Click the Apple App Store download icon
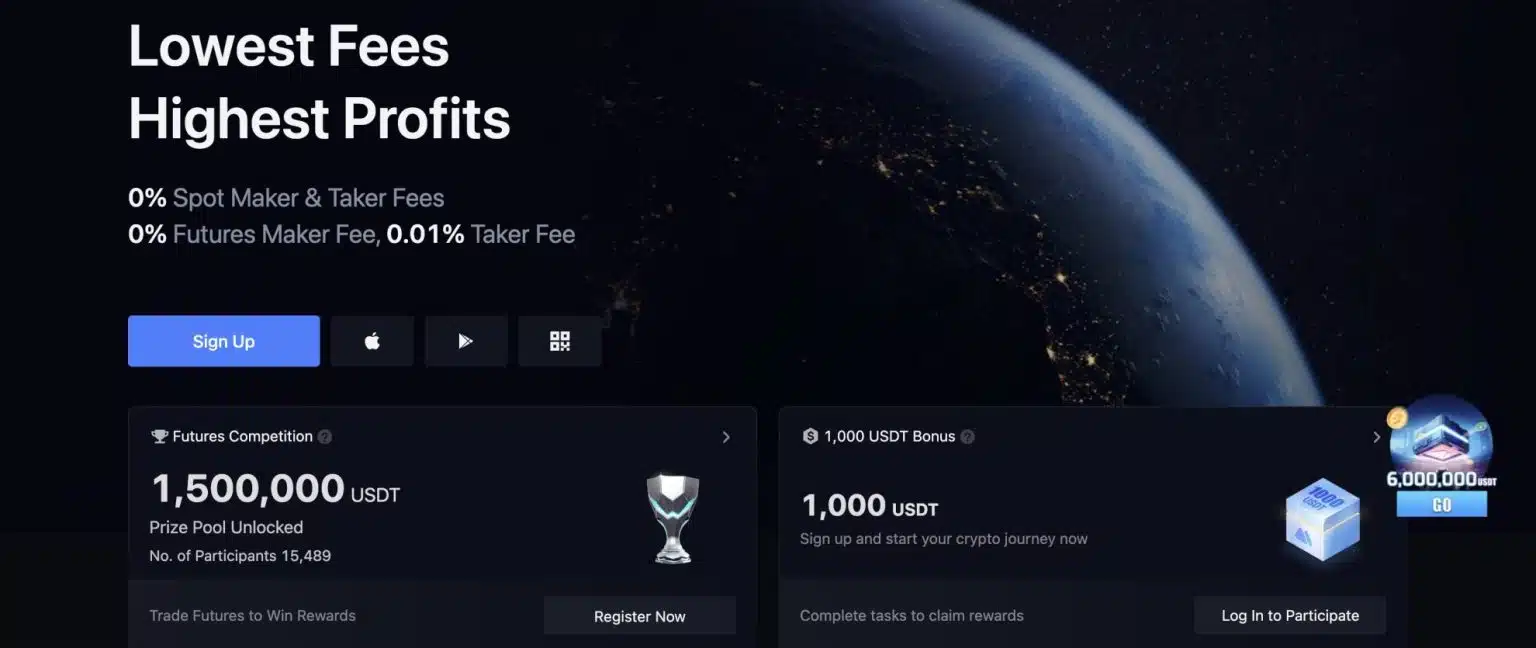The height and width of the screenshot is (648, 1536). [x=372, y=341]
